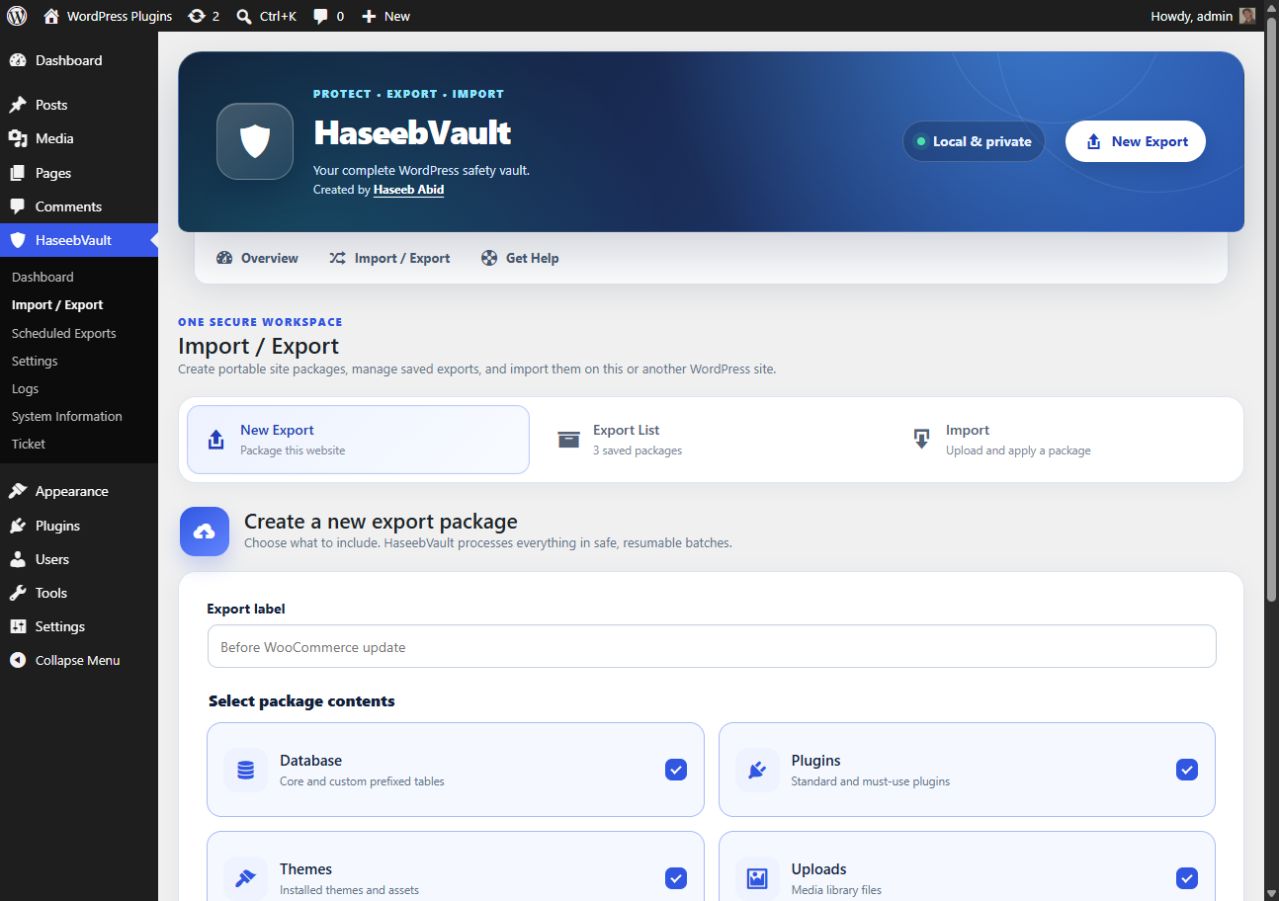Click the Database stack icon
This screenshot has width=1279, height=901.
click(x=245, y=770)
